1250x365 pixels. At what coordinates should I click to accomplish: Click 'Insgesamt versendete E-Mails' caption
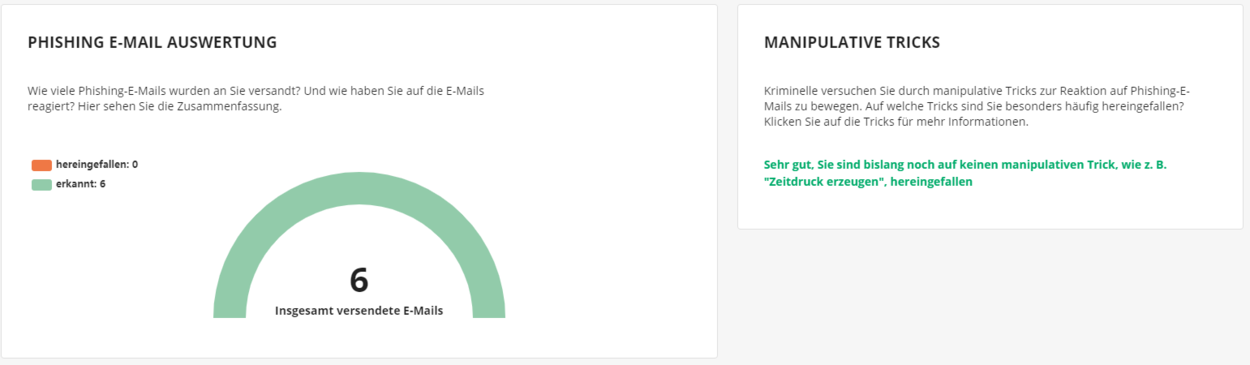[x=359, y=310]
